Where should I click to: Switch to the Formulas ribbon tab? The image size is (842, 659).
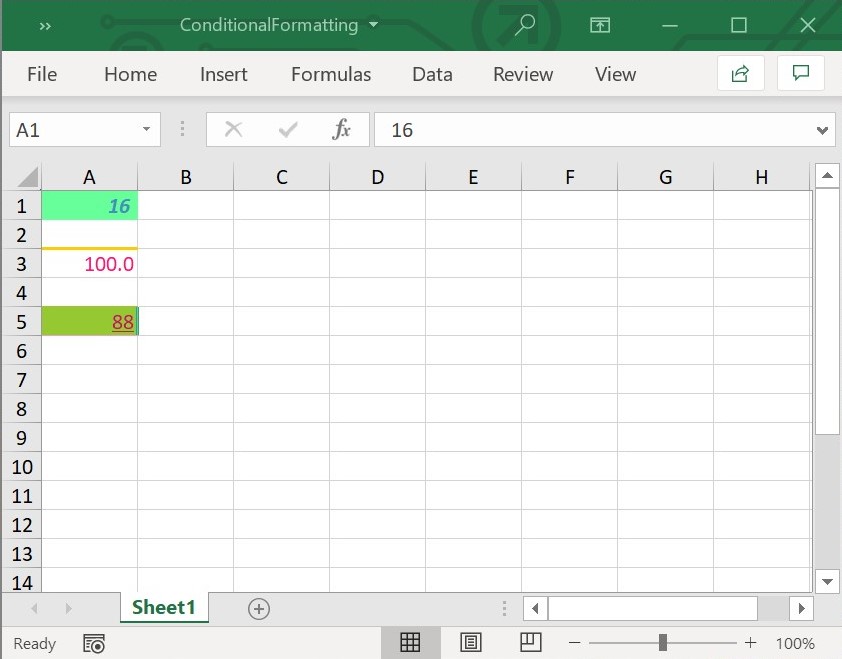point(330,73)
